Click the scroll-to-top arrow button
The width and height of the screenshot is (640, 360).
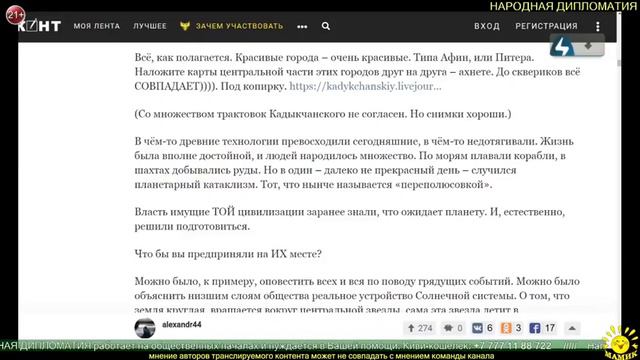(x=572, y=328)
